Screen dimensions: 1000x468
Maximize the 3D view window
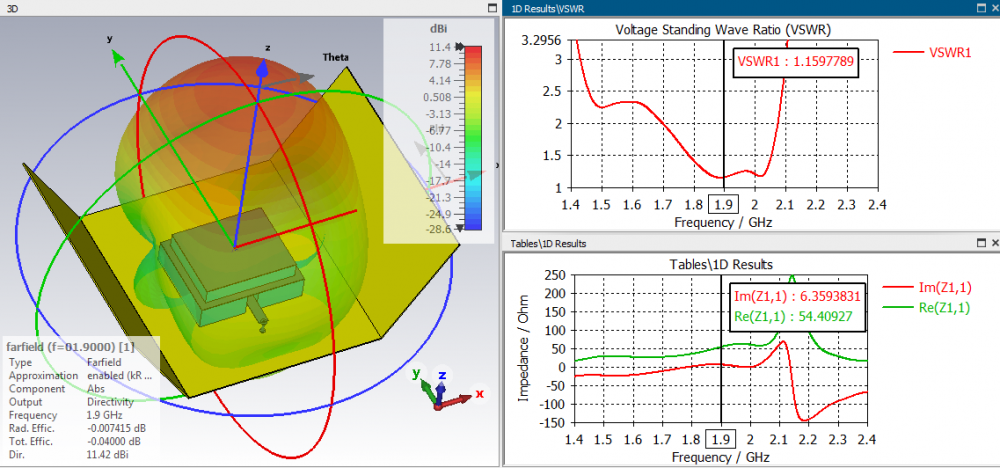pyautogui.click(x=492, y=8)
